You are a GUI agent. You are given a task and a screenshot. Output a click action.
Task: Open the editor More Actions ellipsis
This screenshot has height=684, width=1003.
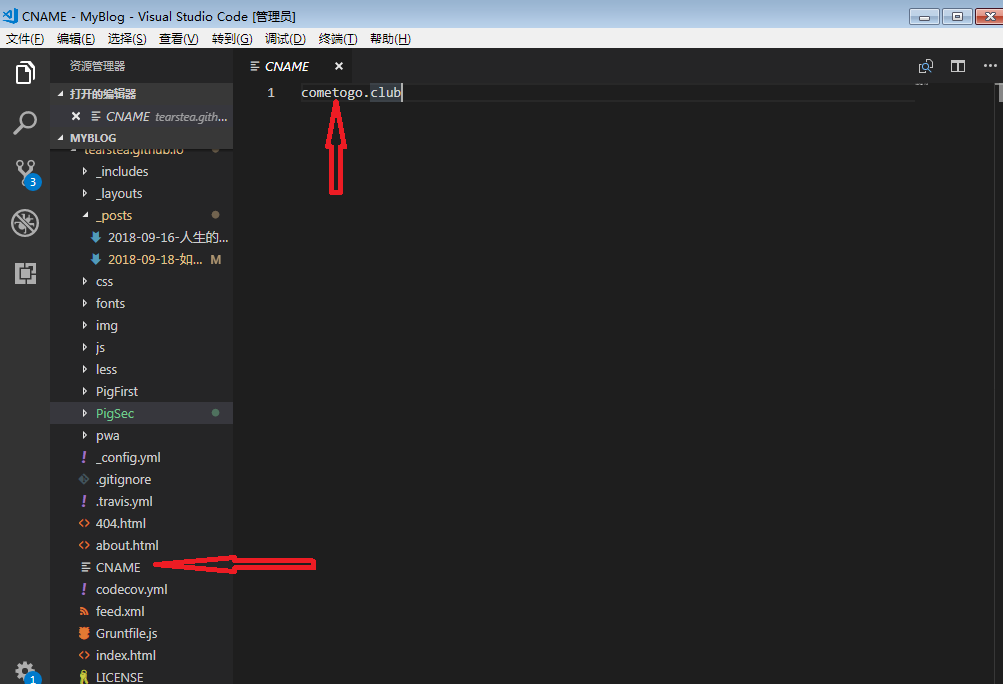pos(990,66)
